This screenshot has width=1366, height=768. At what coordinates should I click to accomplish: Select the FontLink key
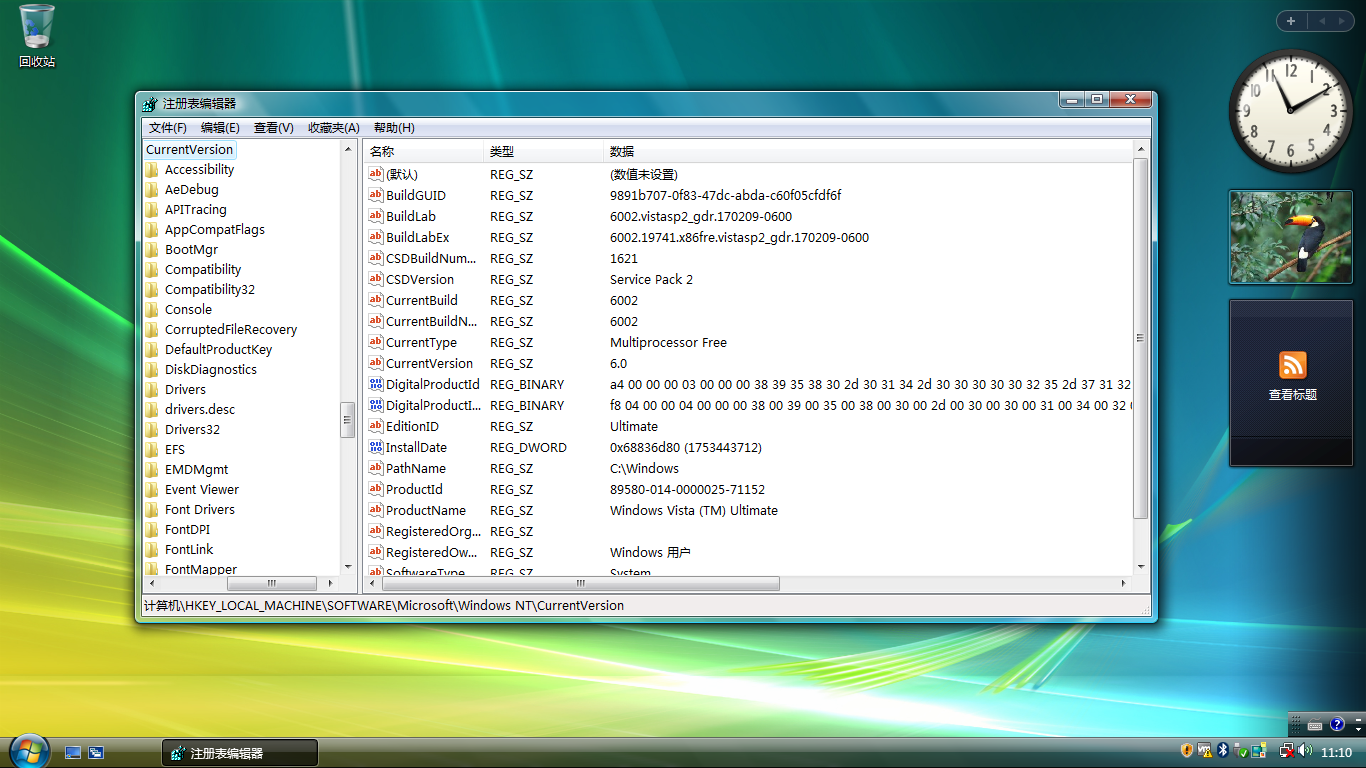tap(189, 549)
